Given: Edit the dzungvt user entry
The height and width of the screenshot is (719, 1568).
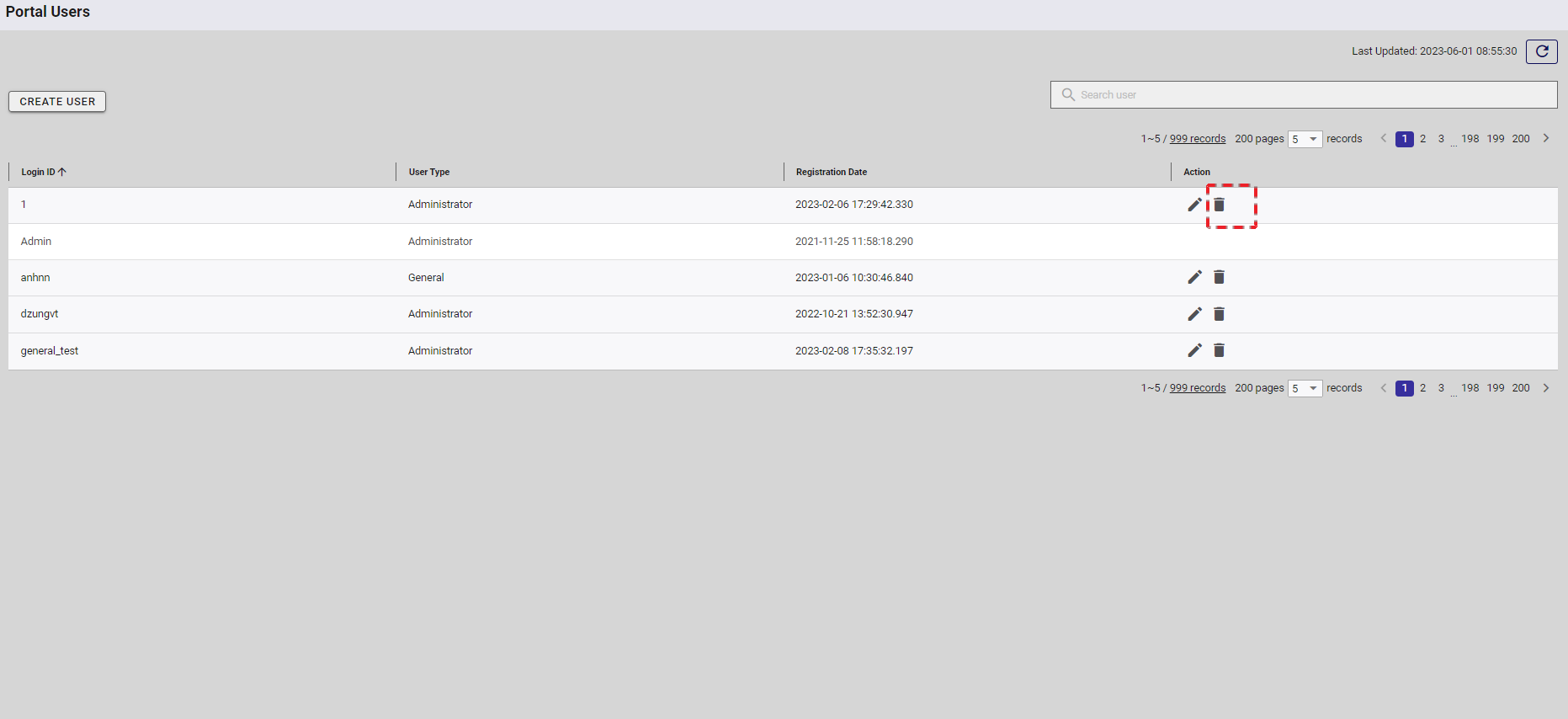Looking at the screenshot, I should click(x=1194, y=314).
